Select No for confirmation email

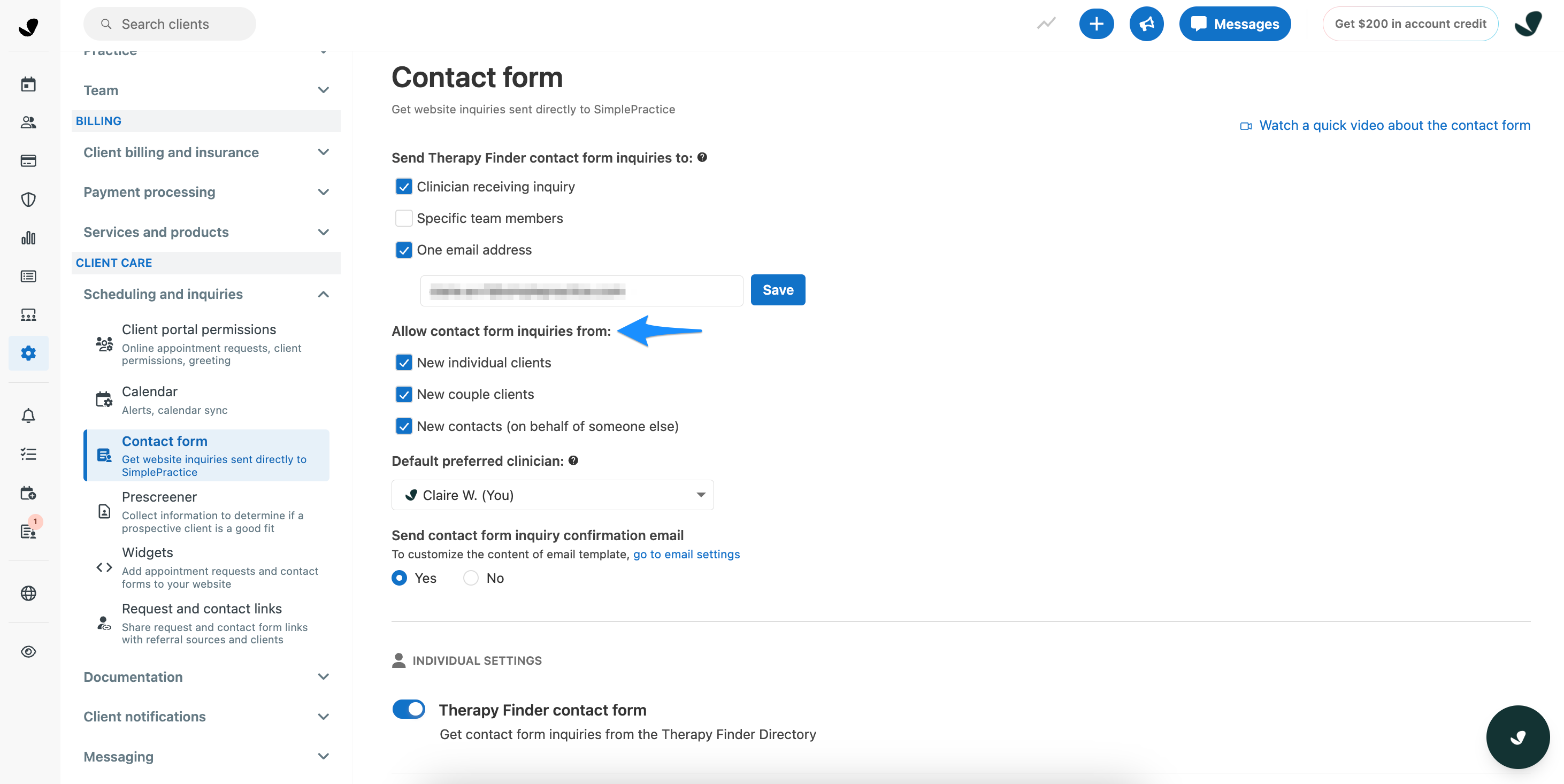click(471, 578)
